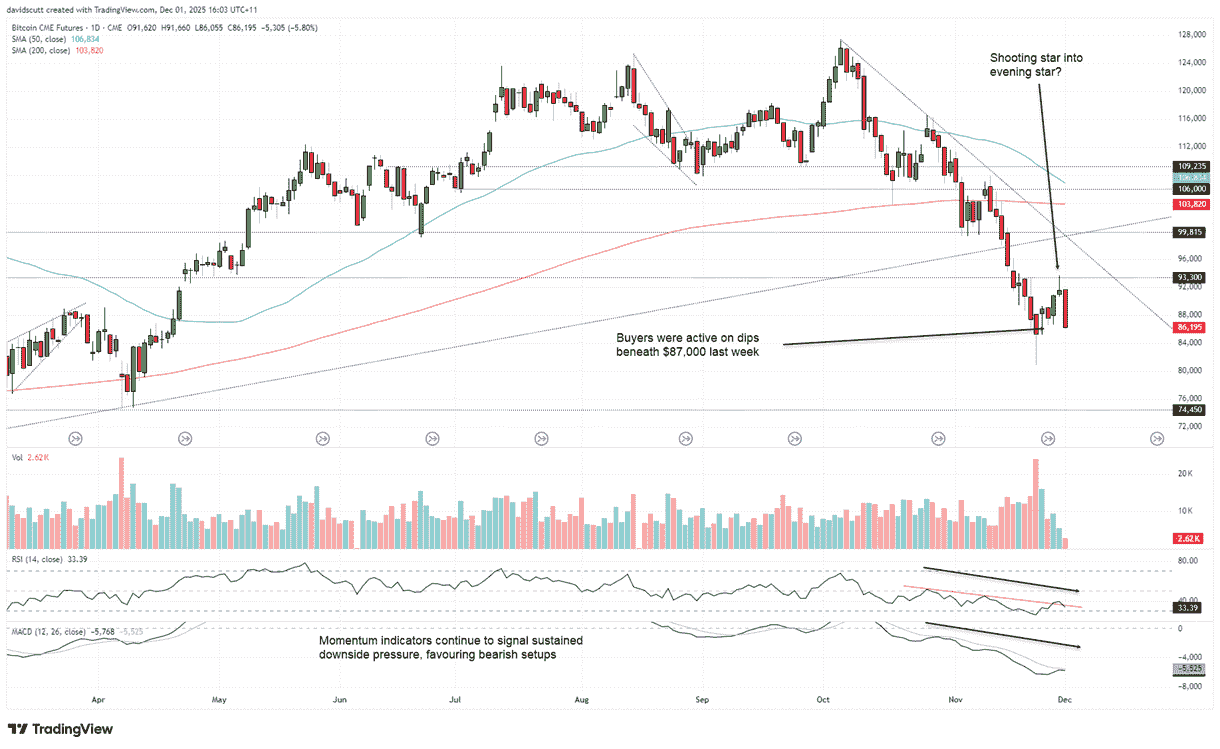
Task: Click the rollover marker above the August label
Action: tap(541, 438)
